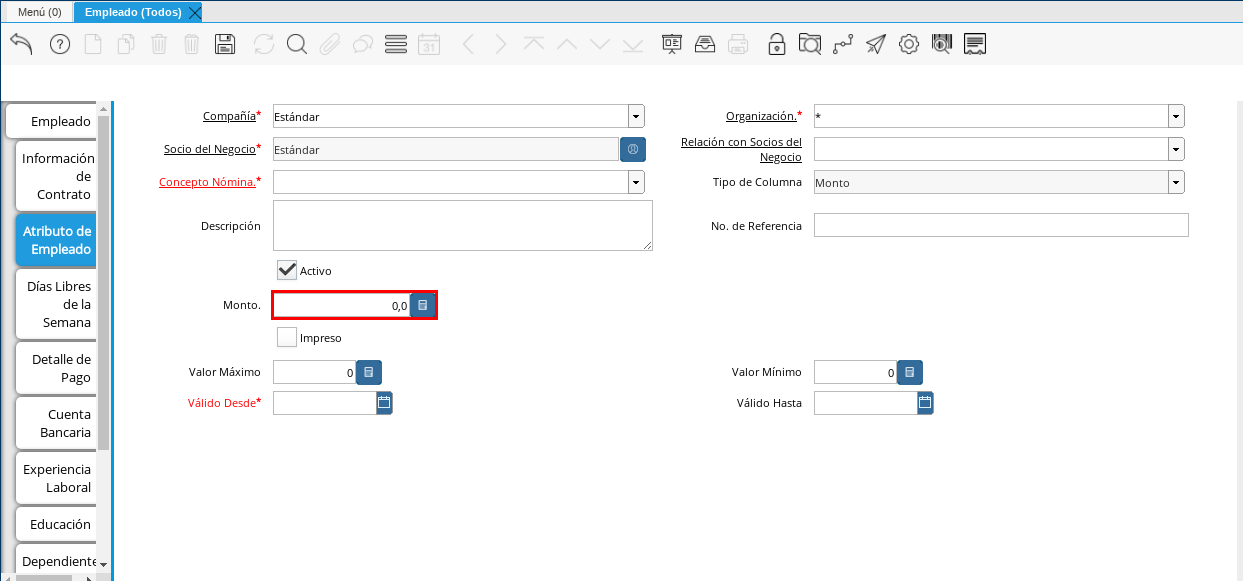The width and height of the screenshot is (1243, 581).
Task: Open the Experiencia Laboral tab
Action: pos(56,478)
